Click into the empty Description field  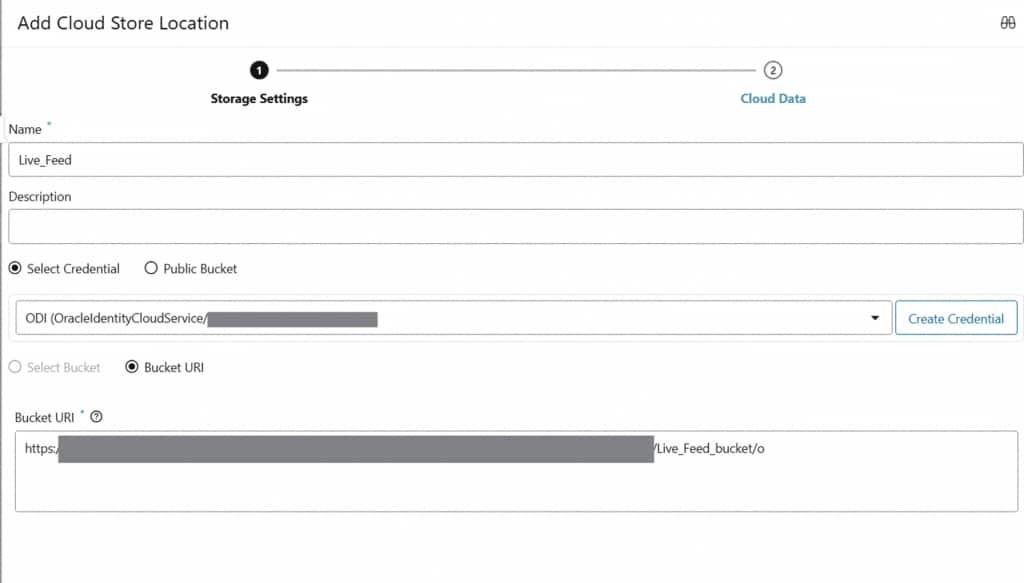tap(516, 226)
